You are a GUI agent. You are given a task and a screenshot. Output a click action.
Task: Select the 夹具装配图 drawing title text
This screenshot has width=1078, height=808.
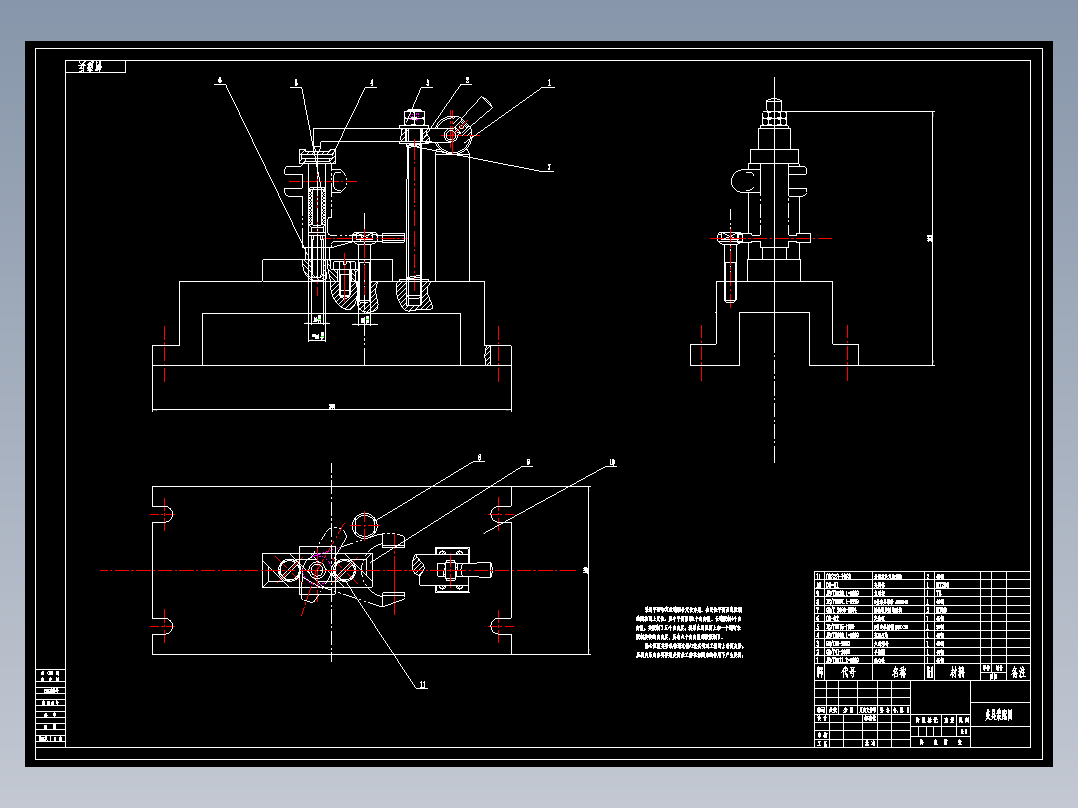coord(998,715)
